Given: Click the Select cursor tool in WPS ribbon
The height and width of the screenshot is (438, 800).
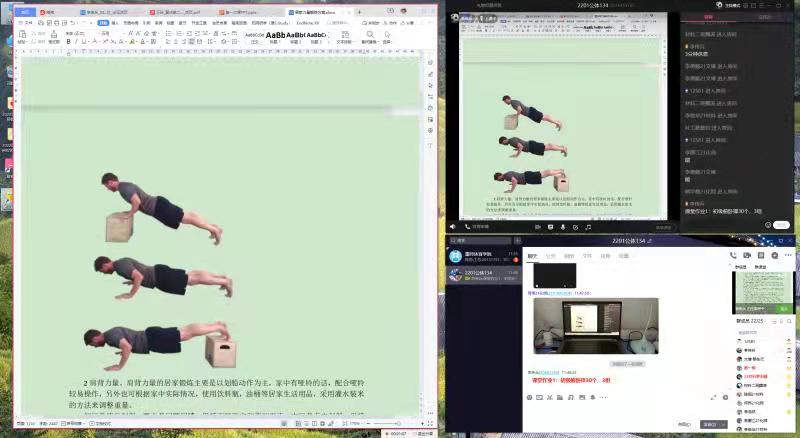Looking at the screenshot, I should coord(387,34).
